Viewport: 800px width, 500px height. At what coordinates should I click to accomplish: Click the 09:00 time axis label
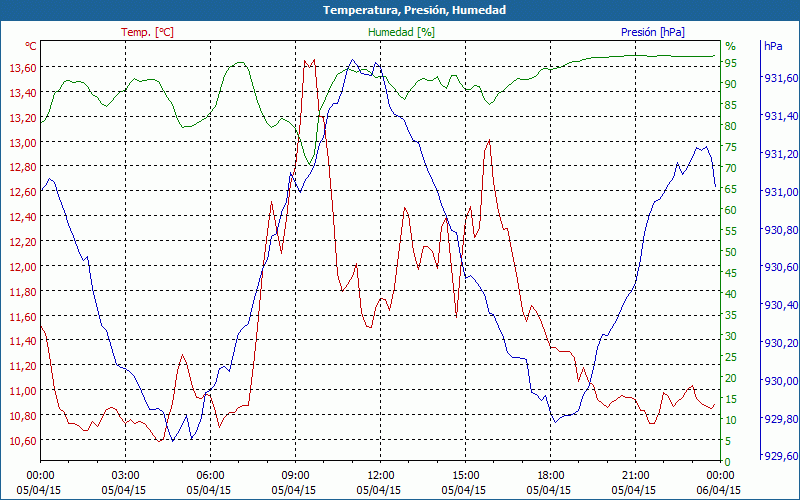click(295, 476)
